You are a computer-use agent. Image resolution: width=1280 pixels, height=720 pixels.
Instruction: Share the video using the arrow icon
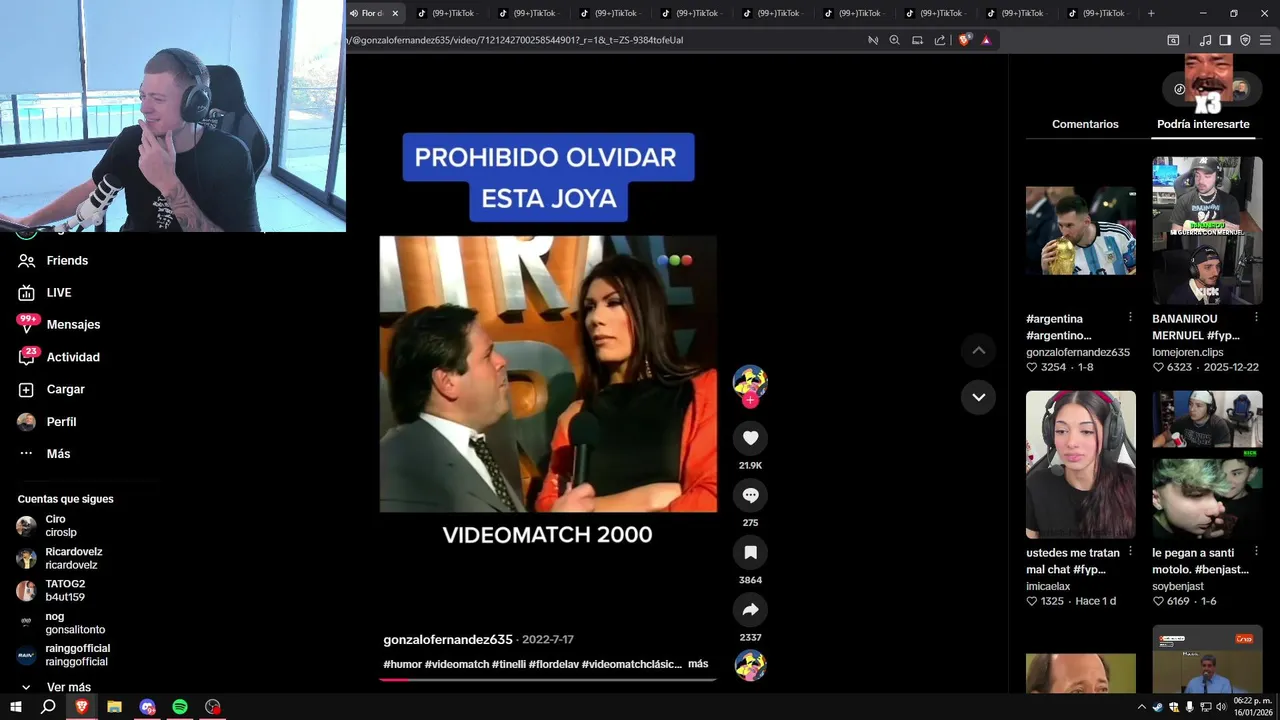750,609
